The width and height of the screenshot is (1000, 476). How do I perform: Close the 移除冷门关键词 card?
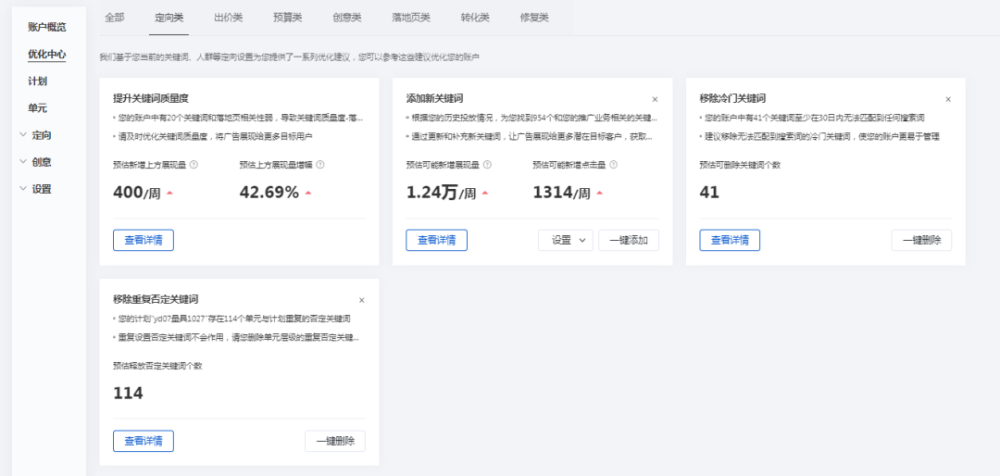[x=948, y=100]
